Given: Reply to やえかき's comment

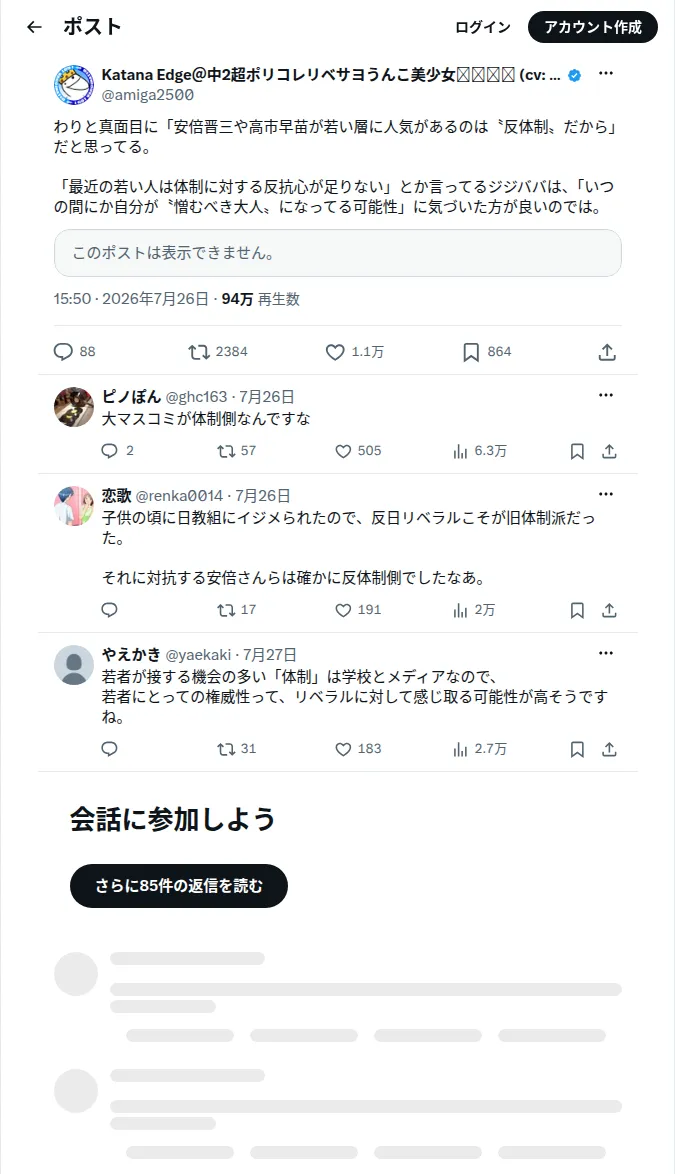Looking at the screenshot, I should [109, 749].
